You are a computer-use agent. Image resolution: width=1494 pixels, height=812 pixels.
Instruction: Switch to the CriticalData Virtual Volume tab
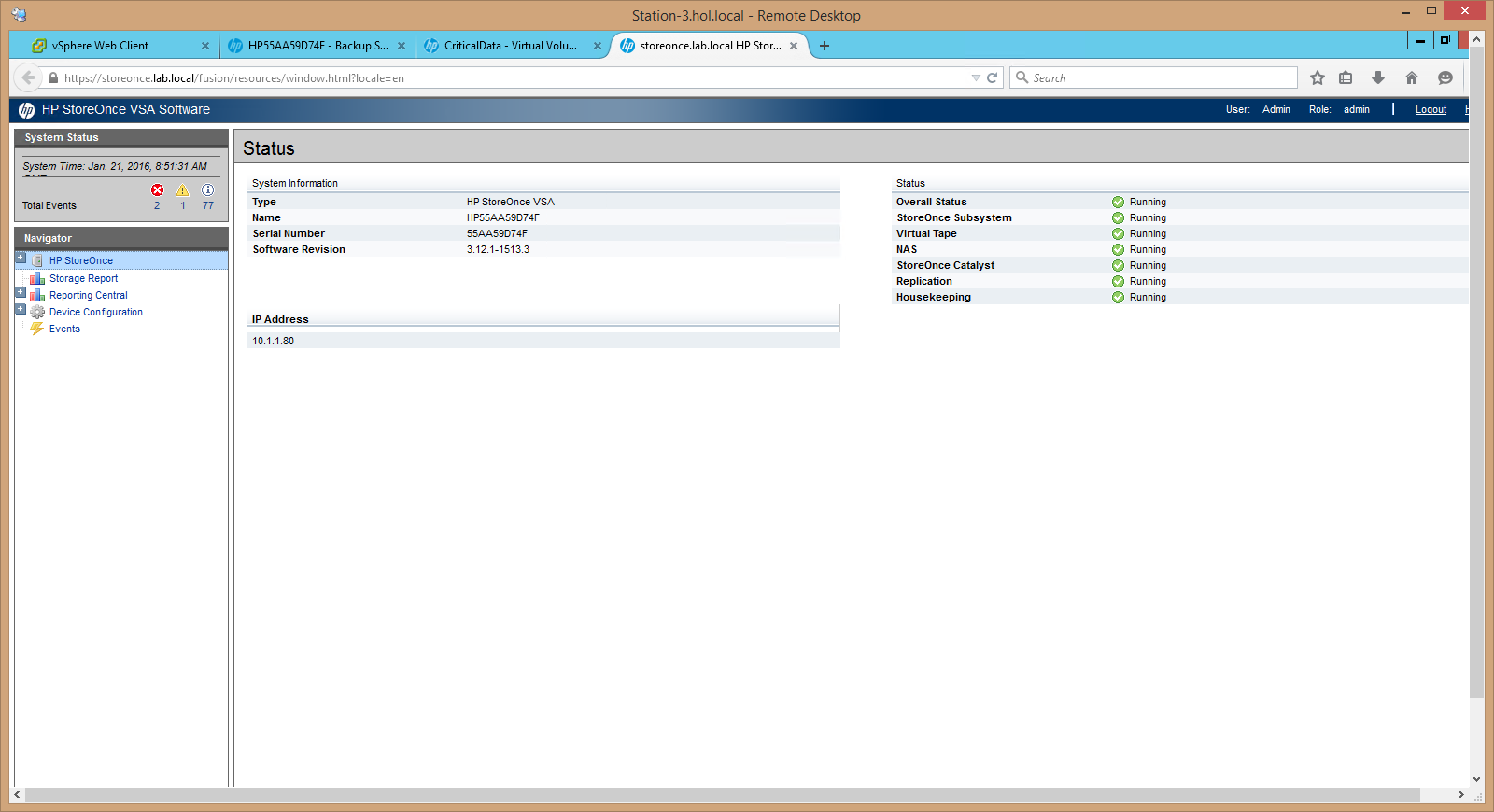[512, 46]
